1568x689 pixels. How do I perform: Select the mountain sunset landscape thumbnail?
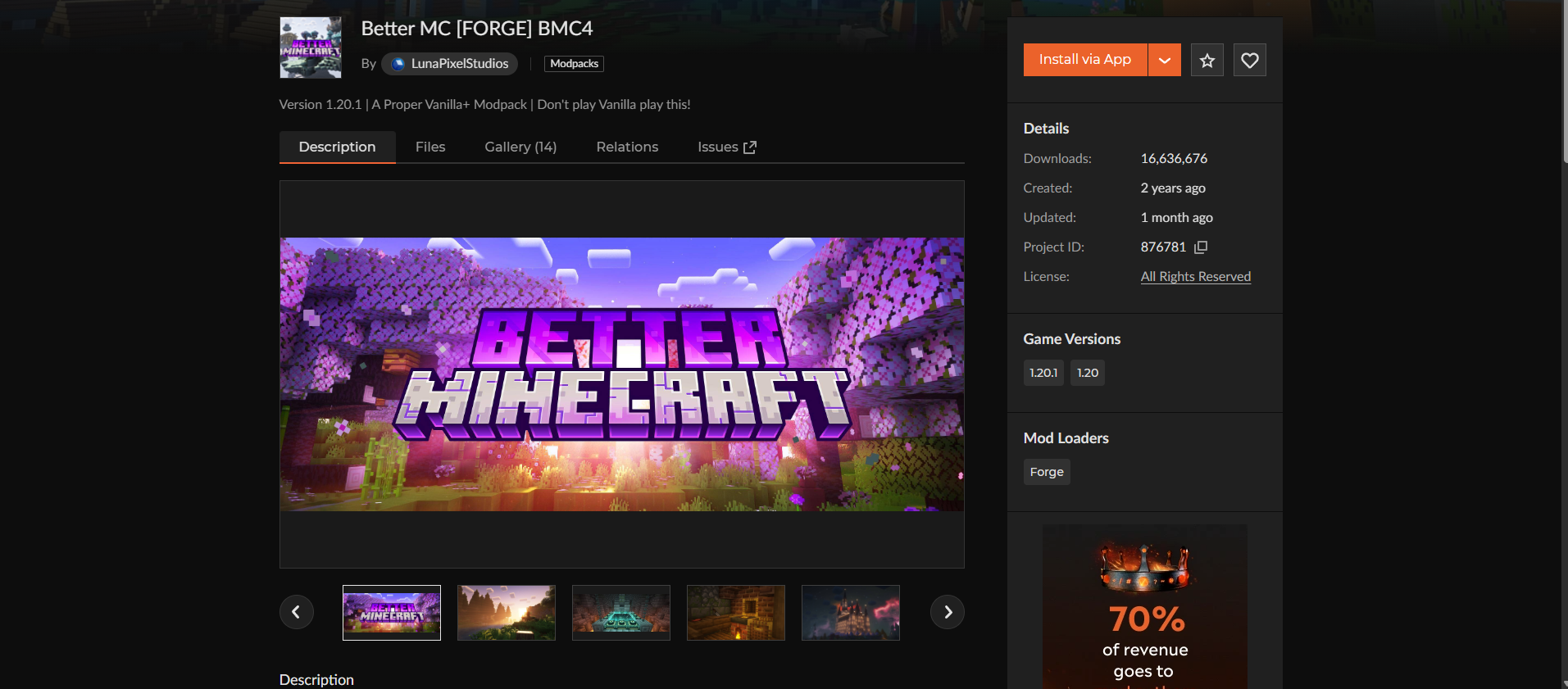click(507, 613)
